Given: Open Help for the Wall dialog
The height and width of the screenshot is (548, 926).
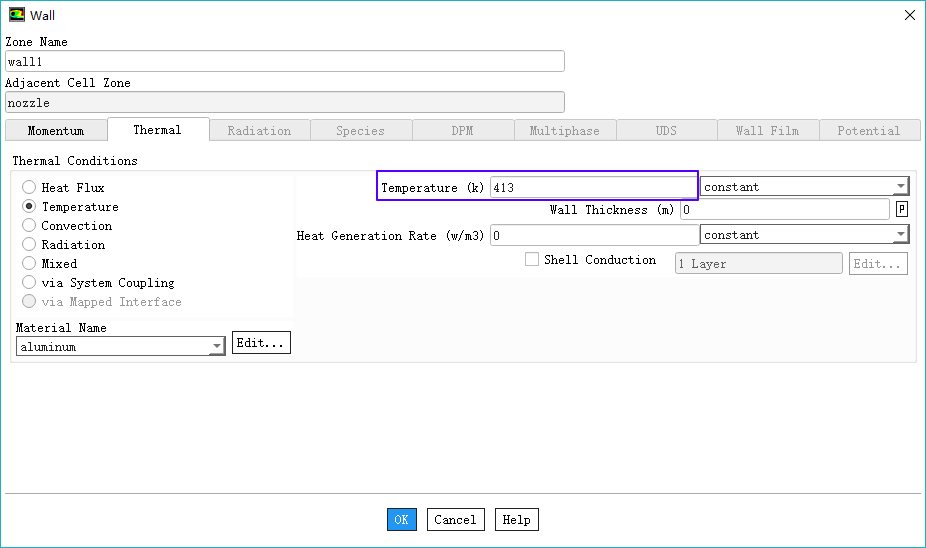Looking at the screenshot, I should [x=516, y=520].
